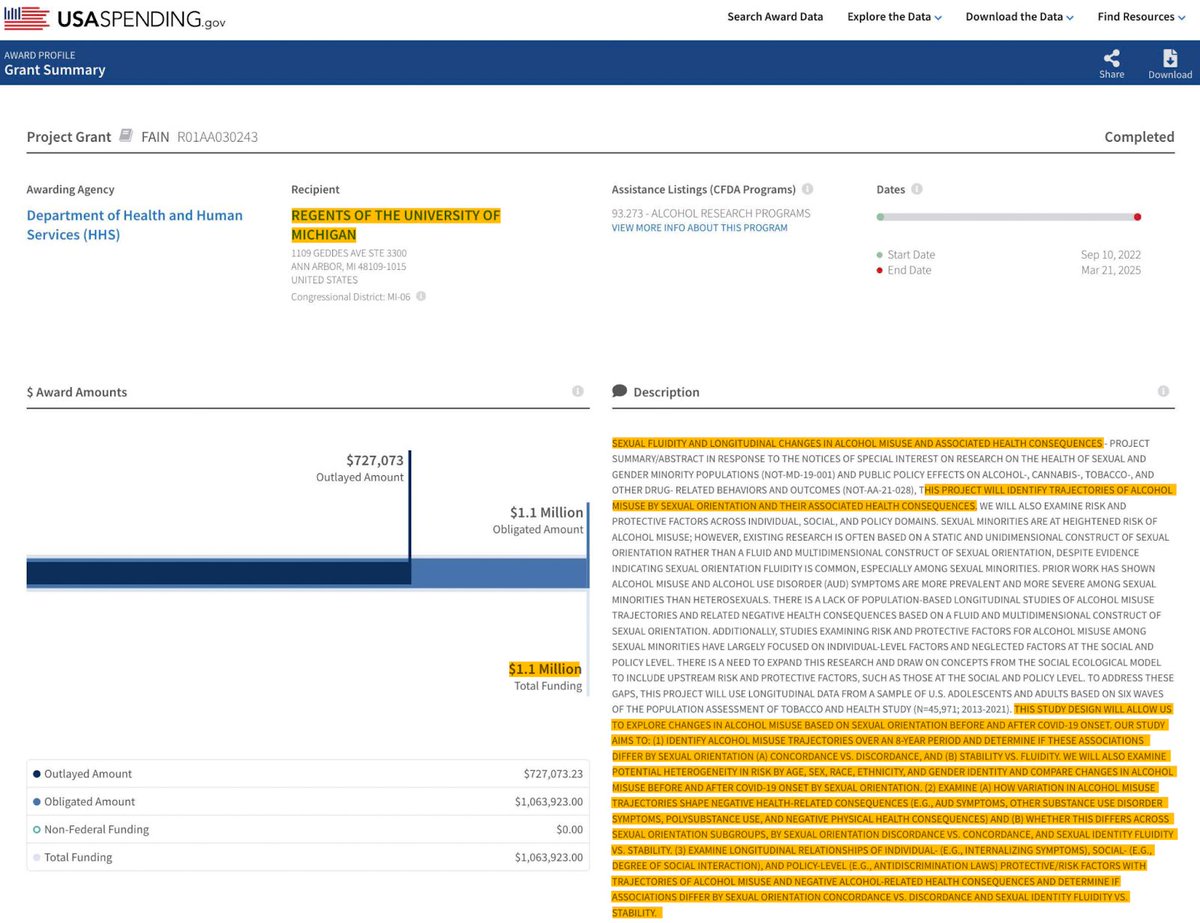Click the Outlayed Amount row in the amounts table
1200x923 pixels.
tap(308, 774)
